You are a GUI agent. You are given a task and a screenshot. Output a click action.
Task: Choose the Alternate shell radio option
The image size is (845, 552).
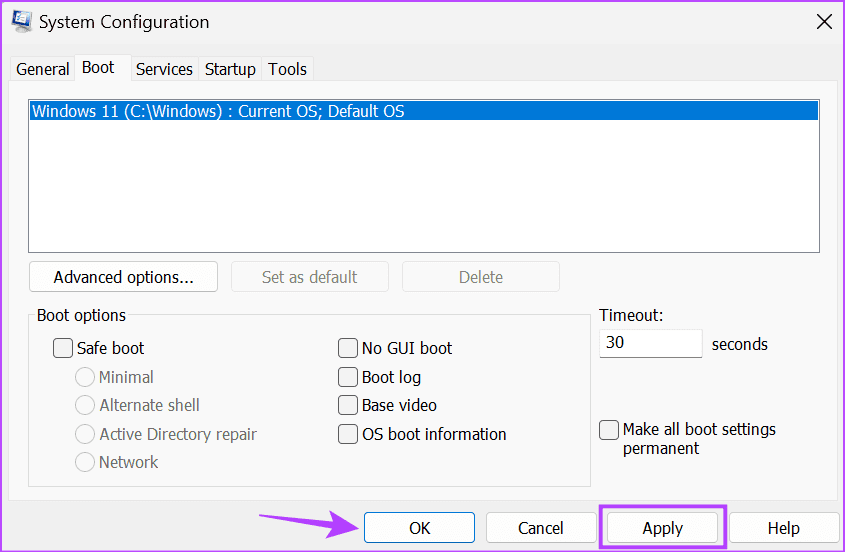click(x=85, y=405)
